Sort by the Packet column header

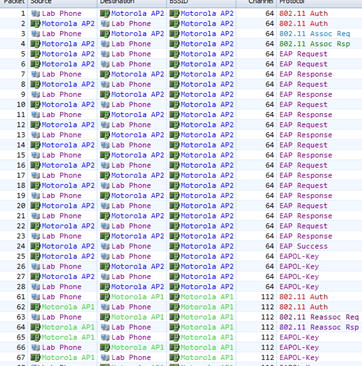(x=14, y=3)
